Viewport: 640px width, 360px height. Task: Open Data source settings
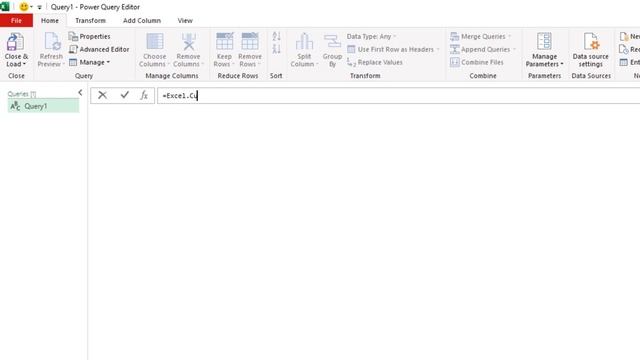coord(591,49)
